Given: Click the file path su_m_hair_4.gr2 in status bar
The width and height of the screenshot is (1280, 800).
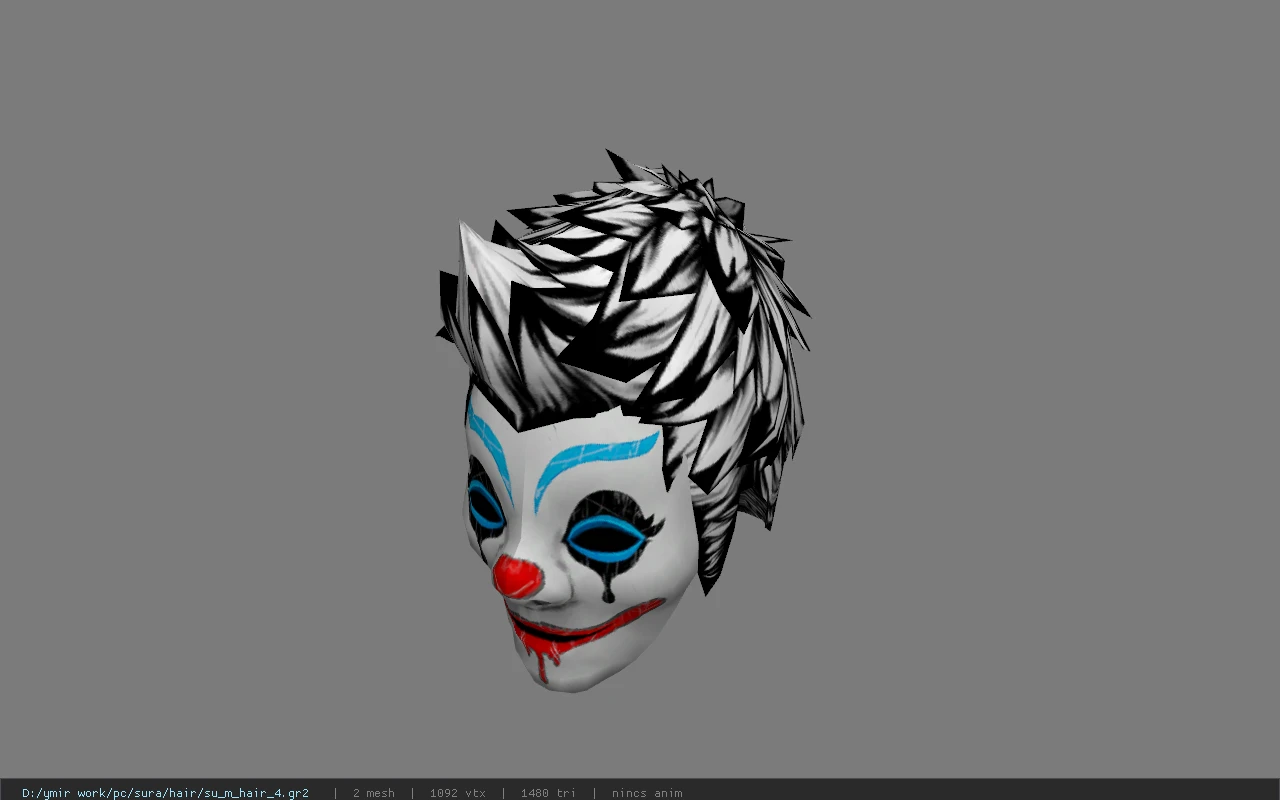Looking at the screenshot, I should (165, 793).
